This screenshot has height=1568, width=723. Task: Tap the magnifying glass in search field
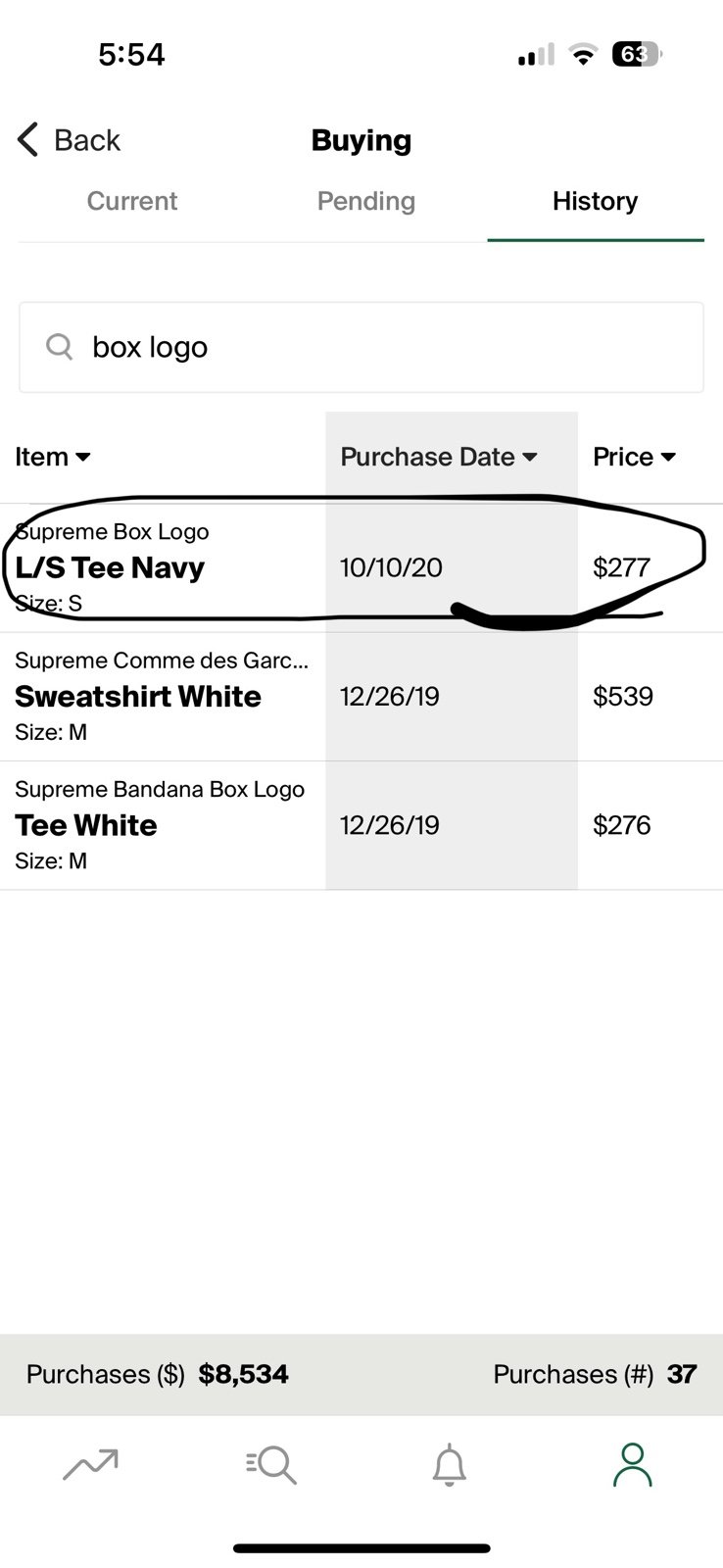click(x=60, y=347)
